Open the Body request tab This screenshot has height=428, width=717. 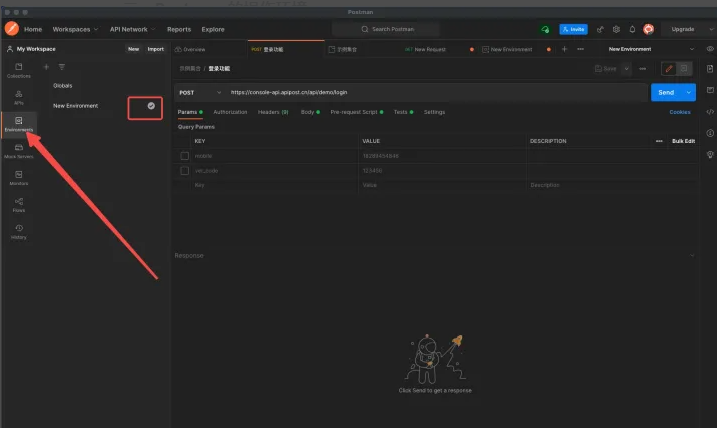(x=310, y=112)
